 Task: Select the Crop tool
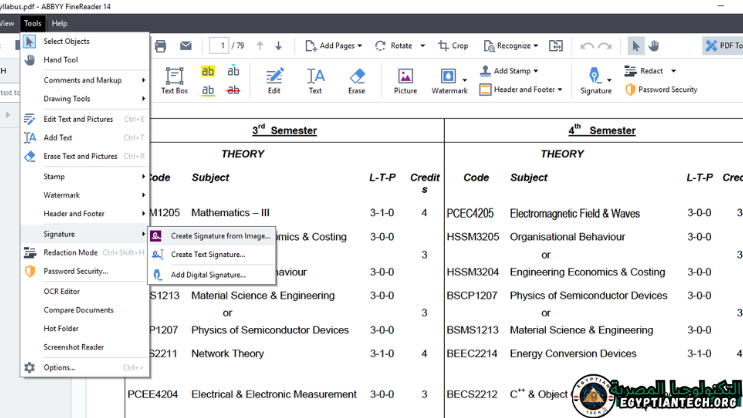point(452,45)
